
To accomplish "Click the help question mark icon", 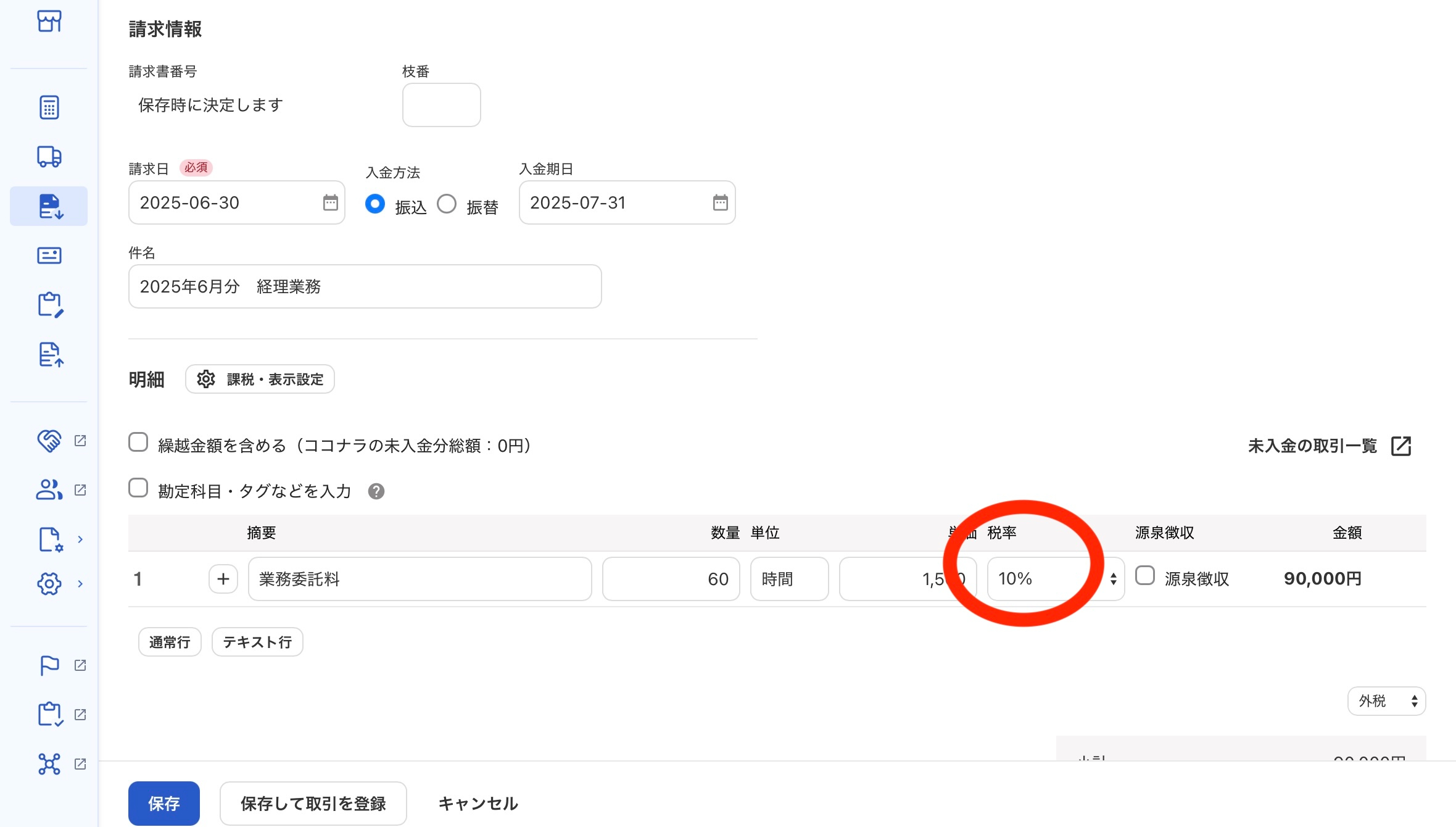I will [376, 491].
